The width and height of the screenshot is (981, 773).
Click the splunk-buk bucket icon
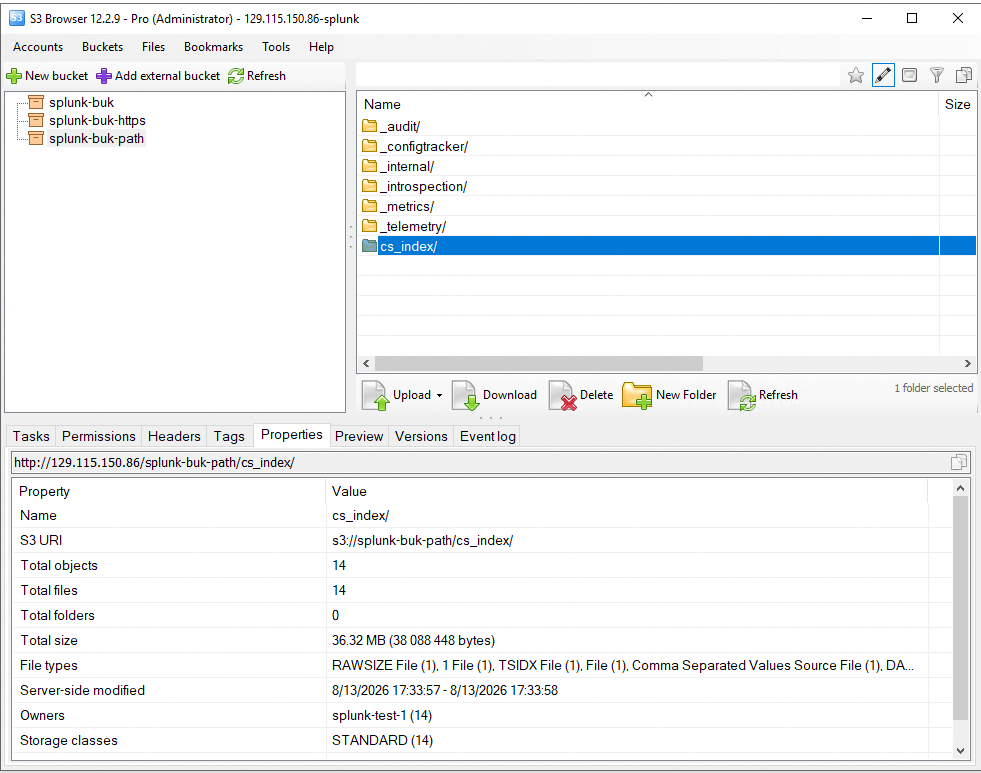click(x=36, y=103)
